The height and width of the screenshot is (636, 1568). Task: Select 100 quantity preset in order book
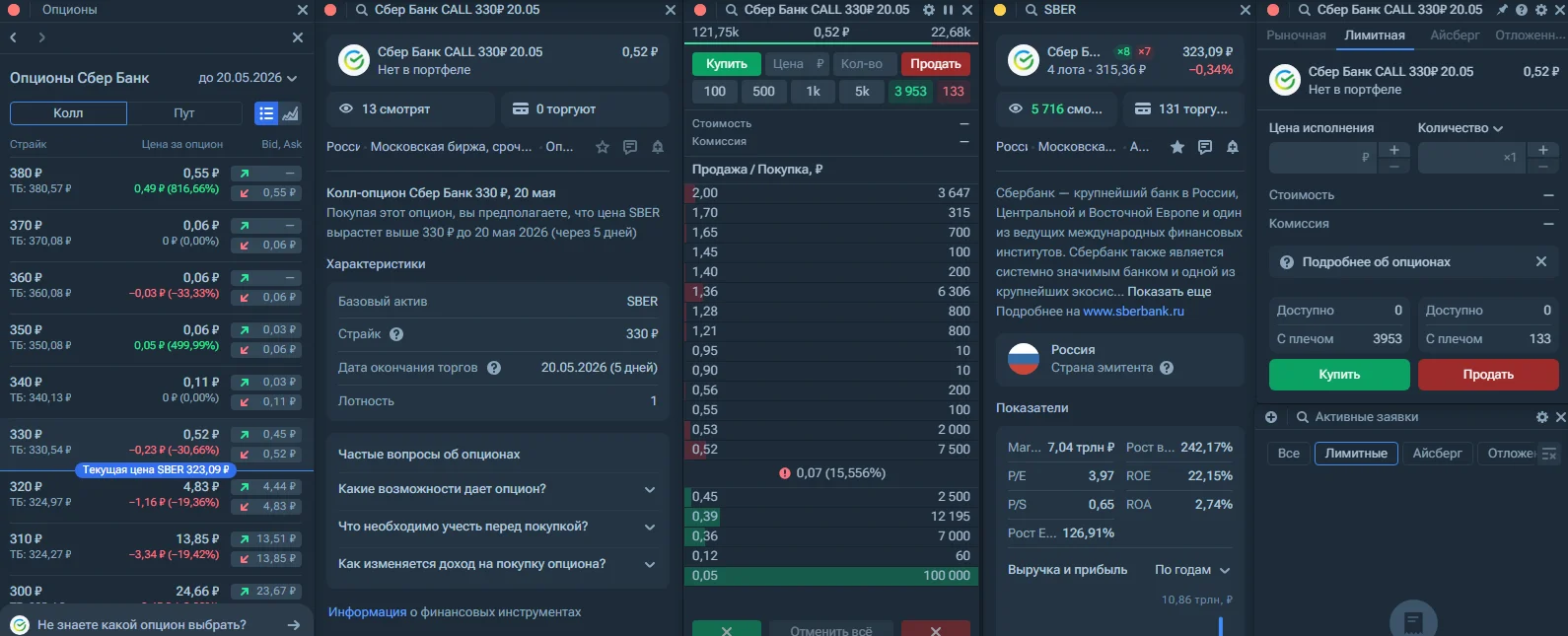coord(715,92)
